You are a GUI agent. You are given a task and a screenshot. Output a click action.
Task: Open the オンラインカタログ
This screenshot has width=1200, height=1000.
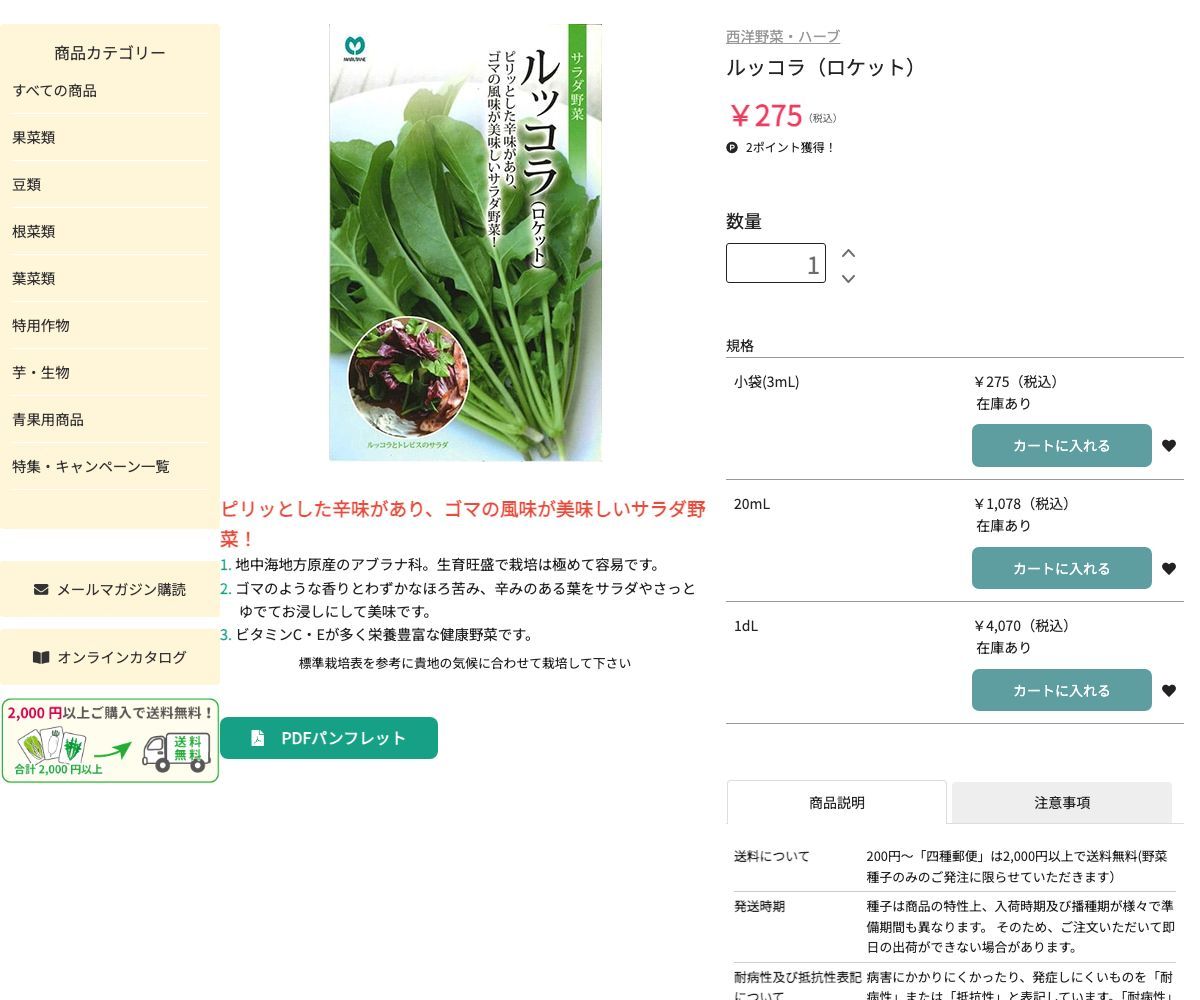110,657
